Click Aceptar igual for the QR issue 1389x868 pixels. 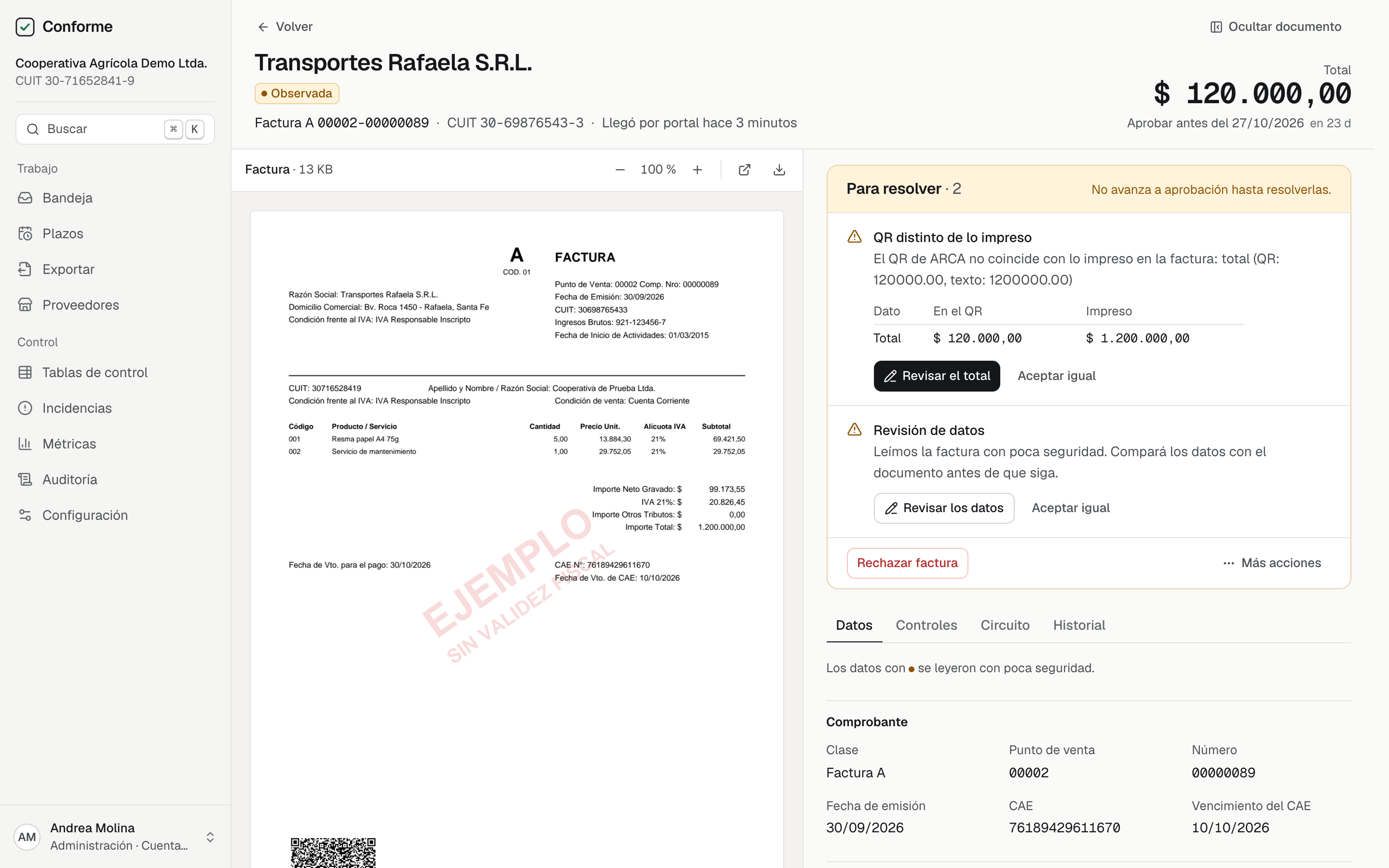[1057, 376]
